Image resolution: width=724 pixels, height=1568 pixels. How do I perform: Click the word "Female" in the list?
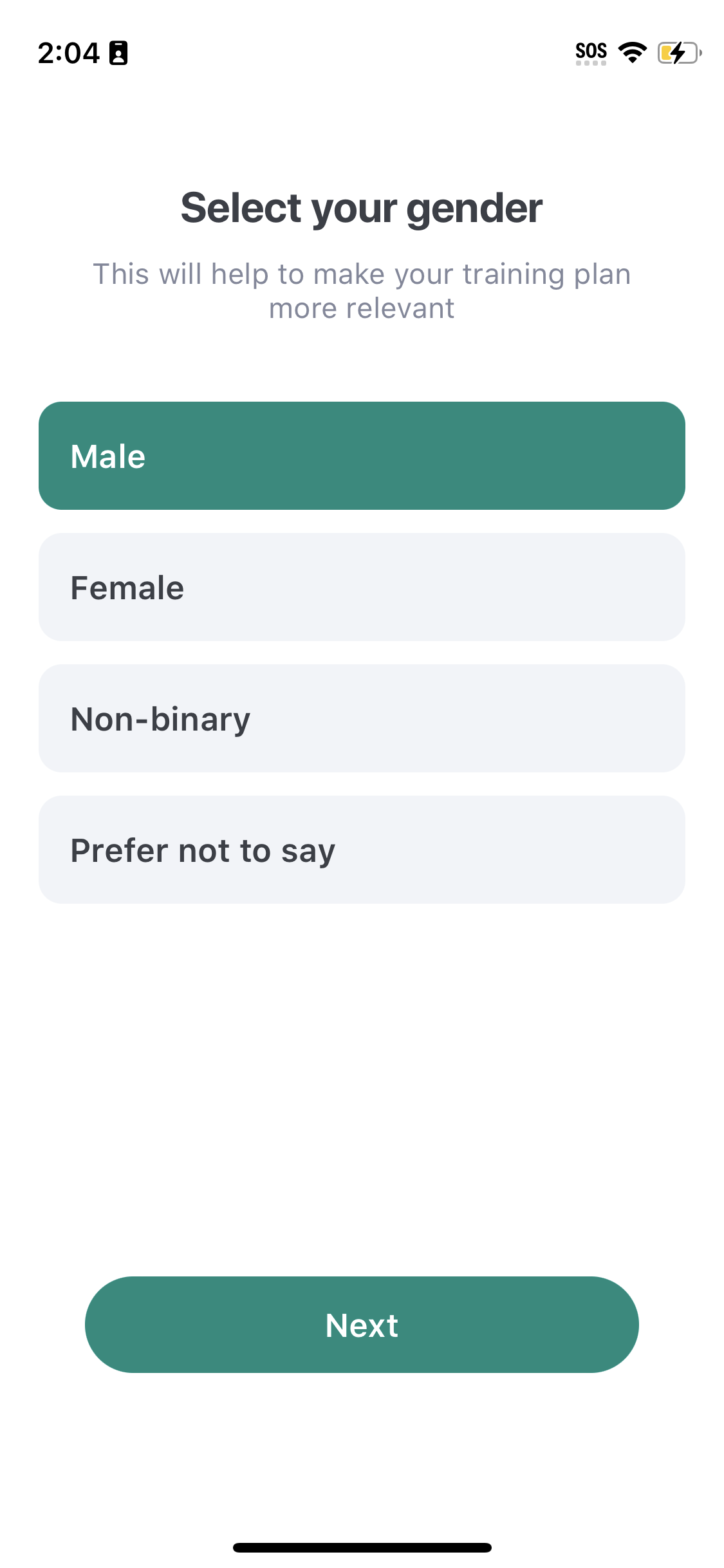click(x=127, y=588)
